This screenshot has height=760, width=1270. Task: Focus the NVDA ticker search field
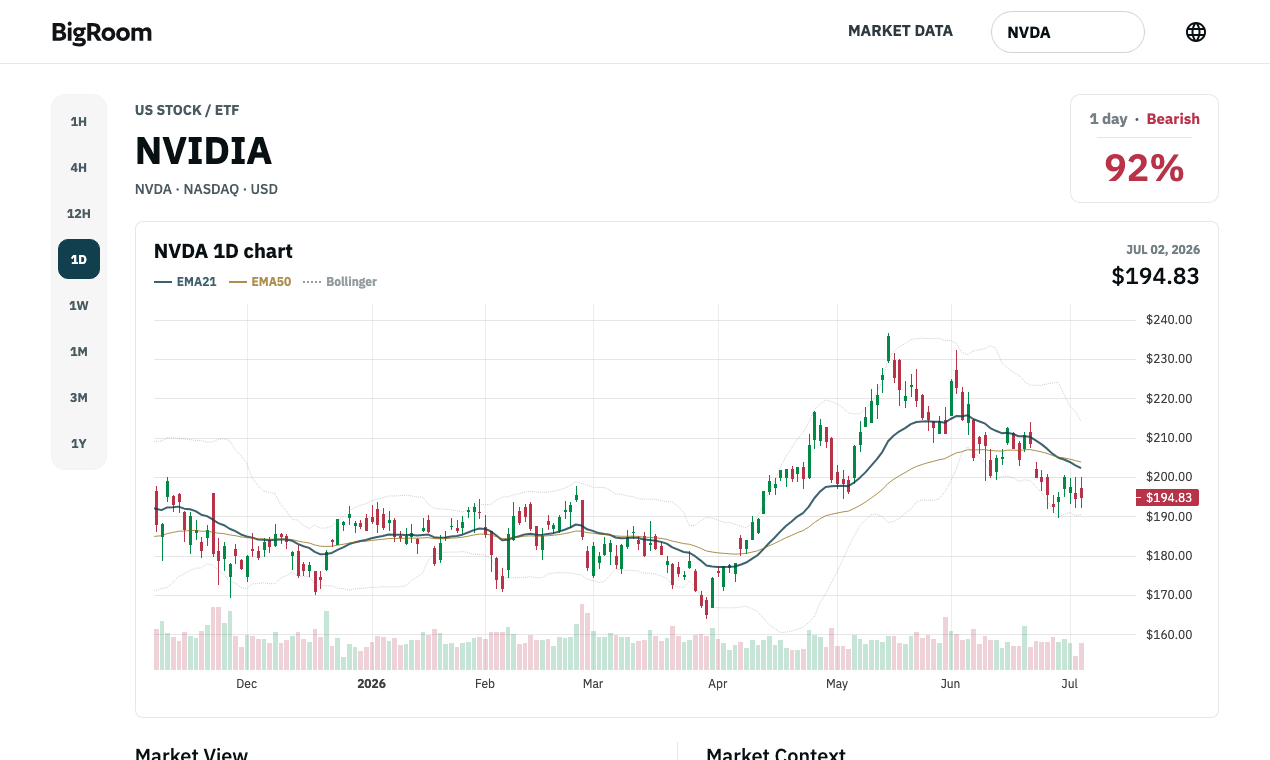point(1067,32)
